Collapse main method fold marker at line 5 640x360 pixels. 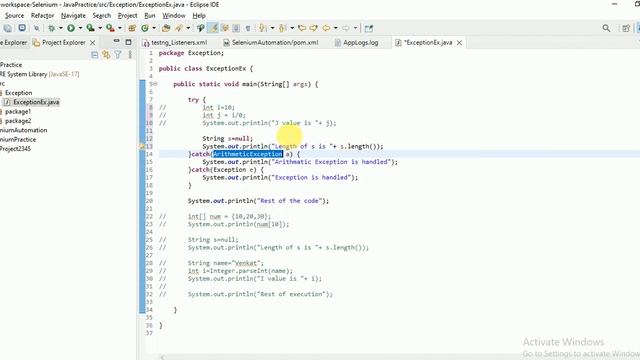[x=156, y=84]
